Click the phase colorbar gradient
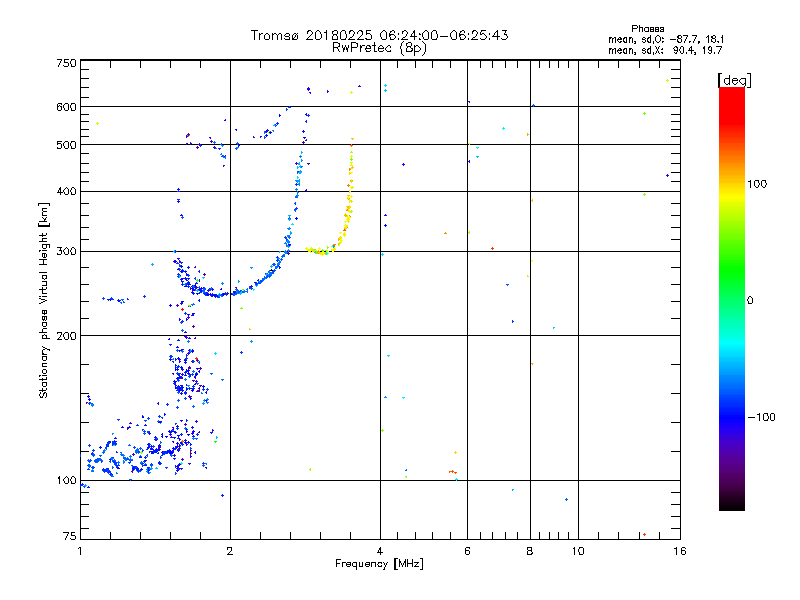The width and height of the screenshot is (800, 600). [x=732, y=299]
